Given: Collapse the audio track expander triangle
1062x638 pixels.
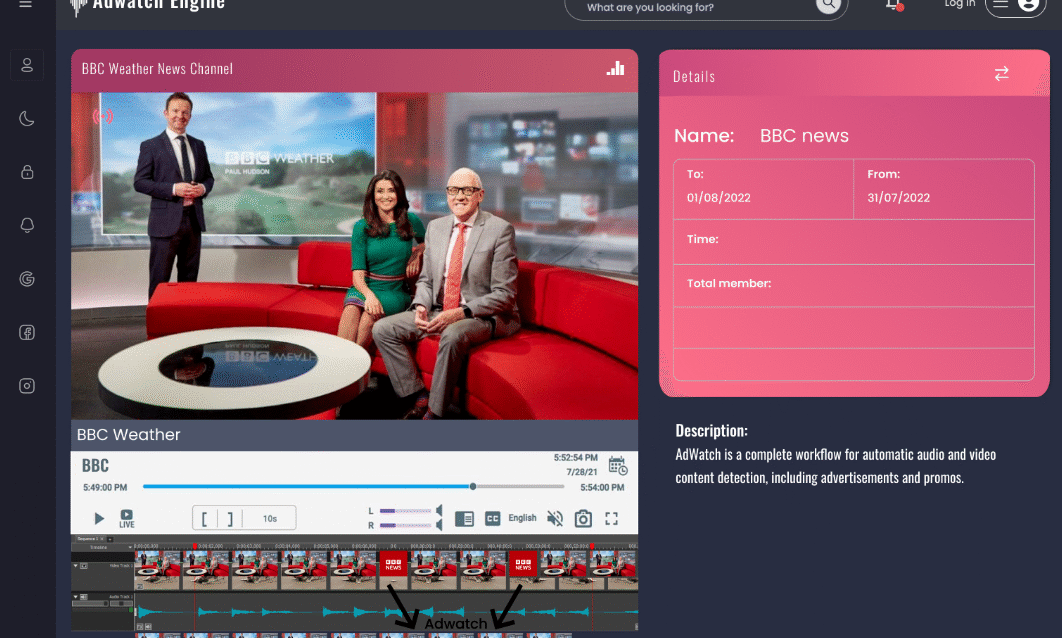Looking at the screenshot, I should click(x=75, y=597).
